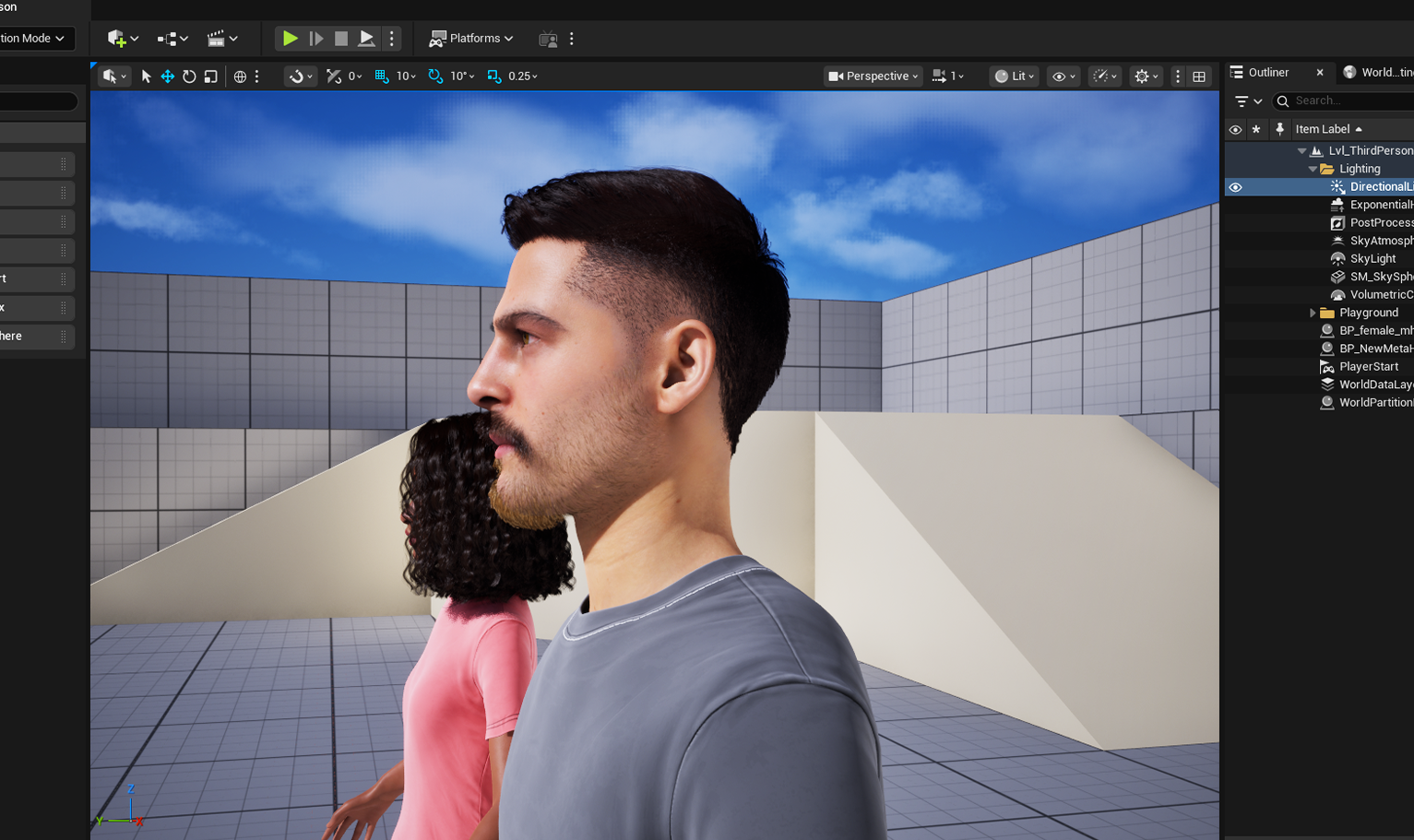Open options next to the broadcast icon

click(572, 39)
